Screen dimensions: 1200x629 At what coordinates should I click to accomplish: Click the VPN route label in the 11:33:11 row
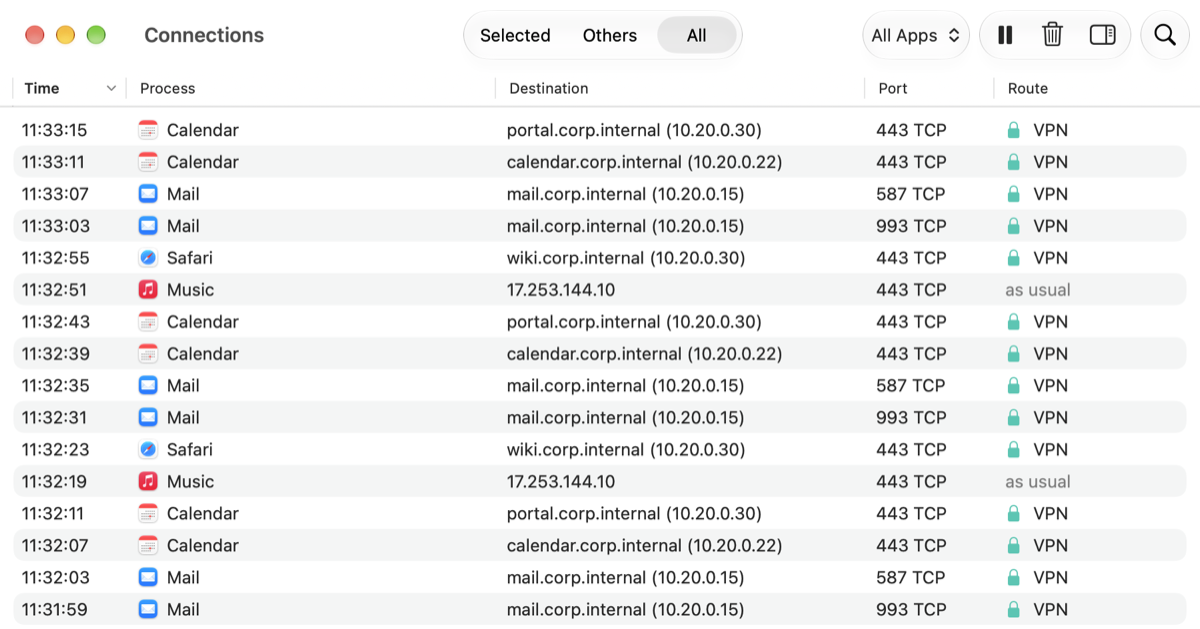pyautogui.click(x=1050, y=162)
